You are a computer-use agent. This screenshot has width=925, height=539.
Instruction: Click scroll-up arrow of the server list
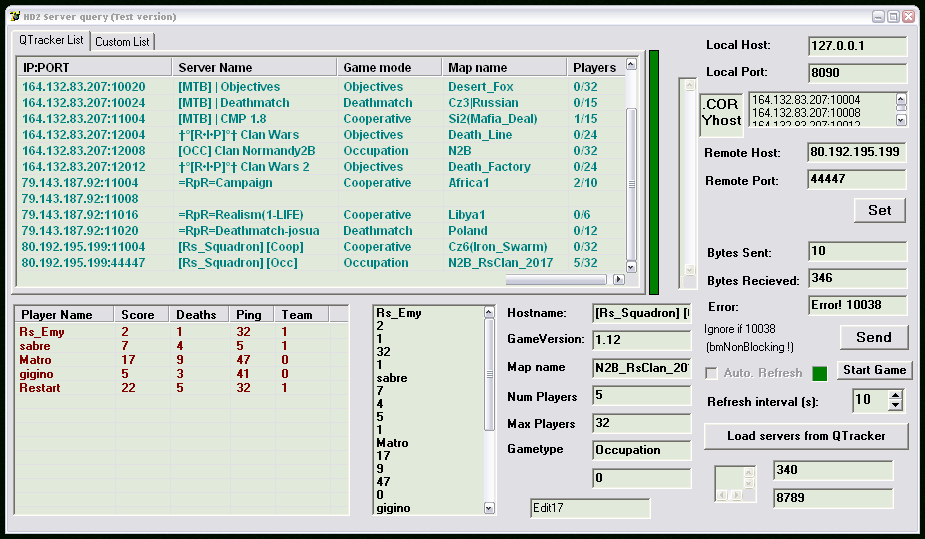pos(631,65)
